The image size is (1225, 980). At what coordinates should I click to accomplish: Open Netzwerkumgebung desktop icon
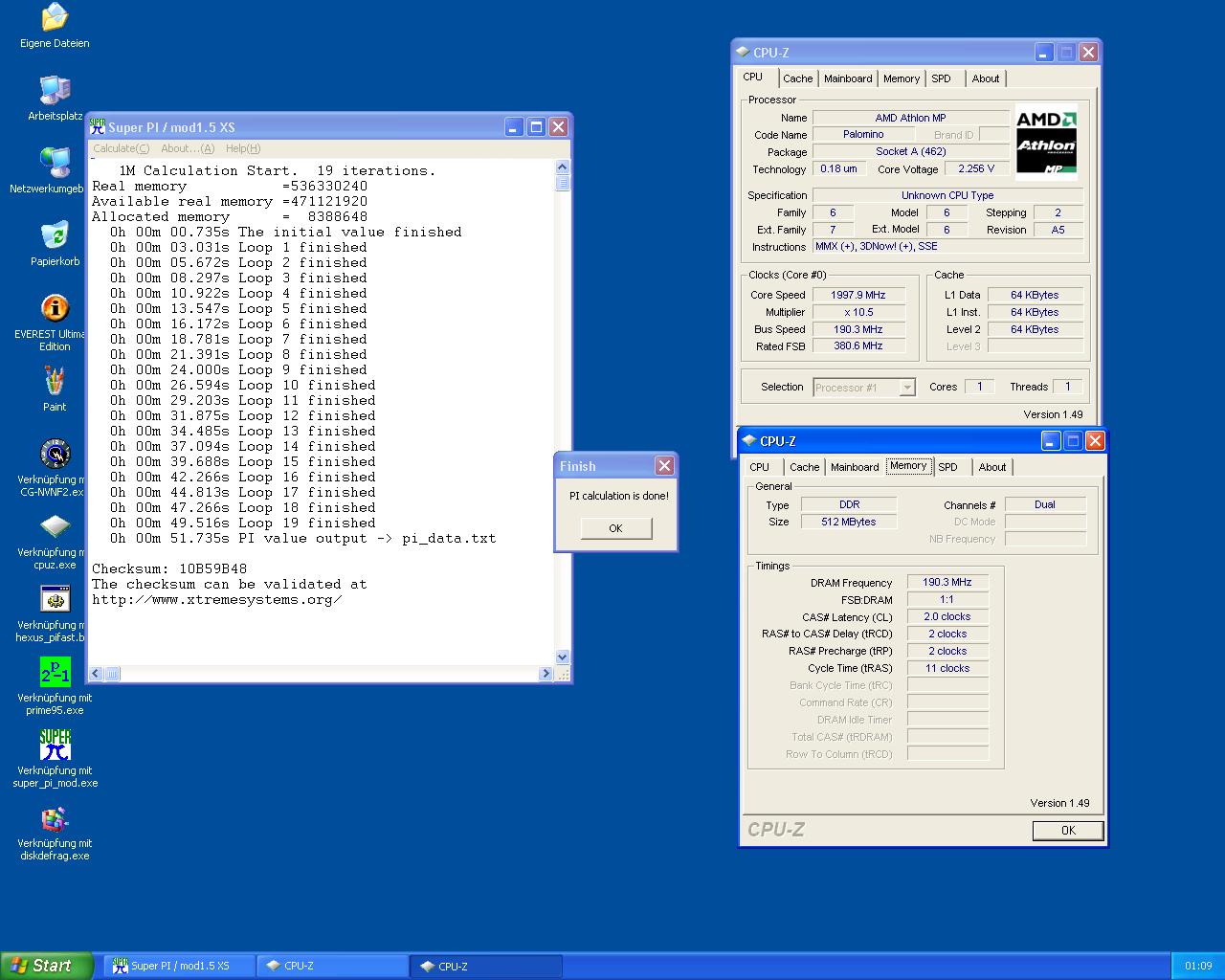tap(55, 163)
